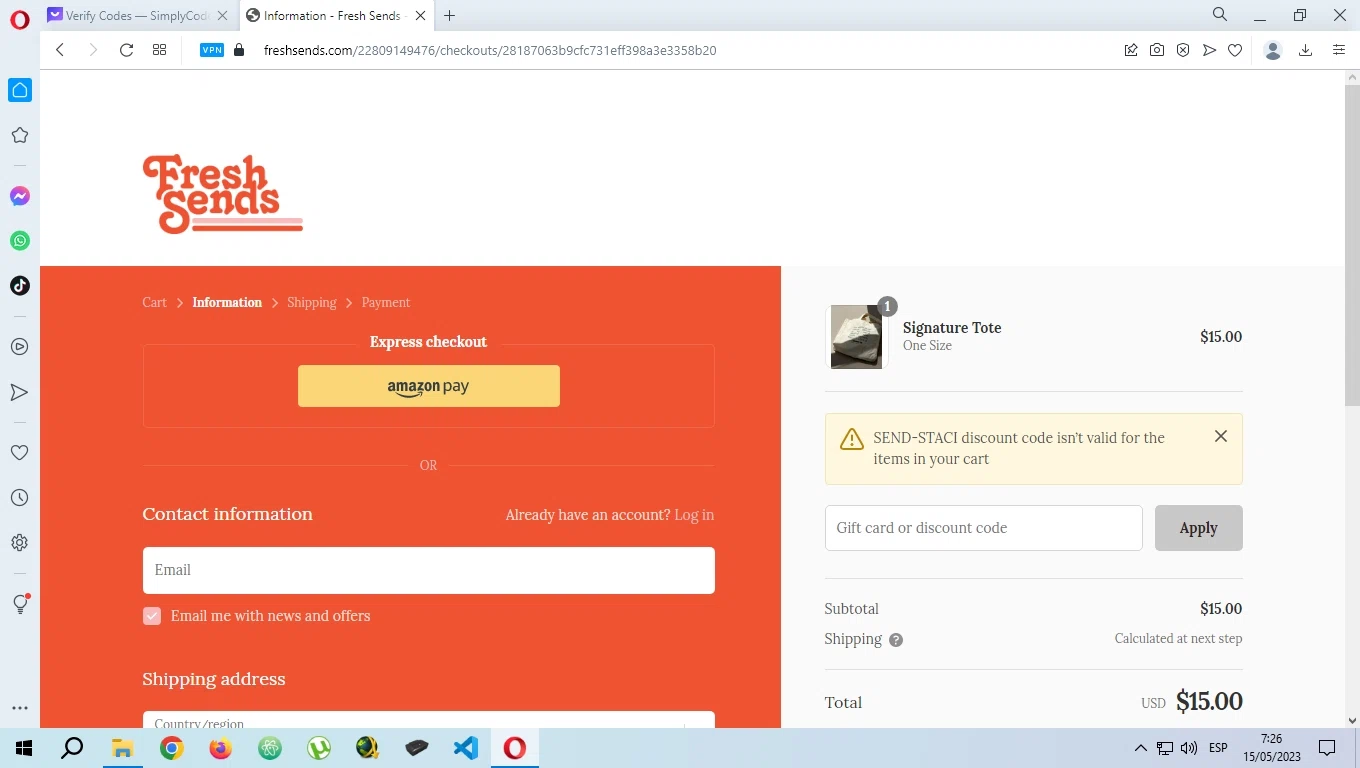This screenshot has width=1360, height=768.
Task: Show Shipping help question mark
Action: (896, 640)
